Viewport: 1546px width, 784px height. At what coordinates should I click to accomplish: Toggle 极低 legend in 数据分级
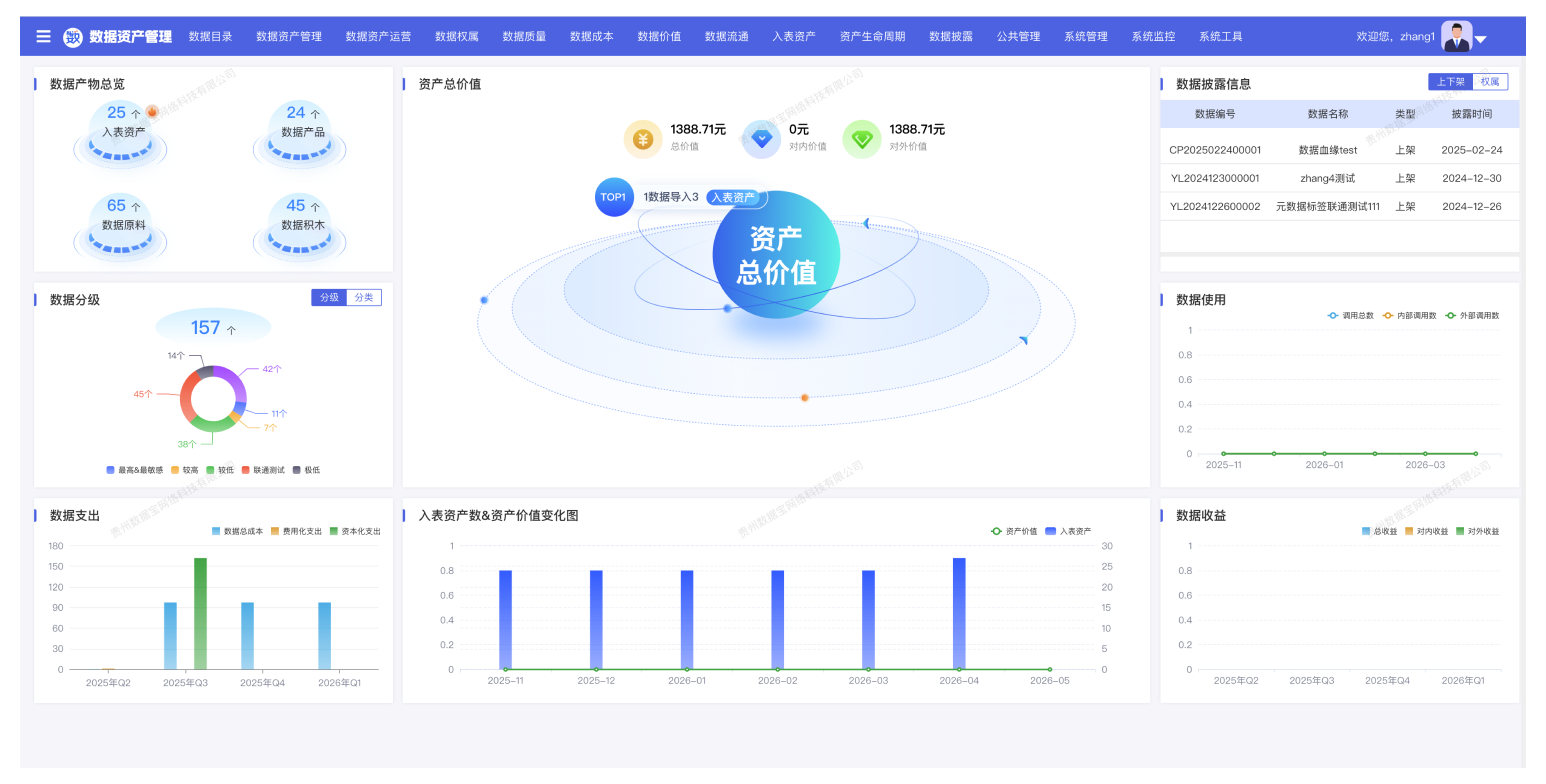coord(306,469)
